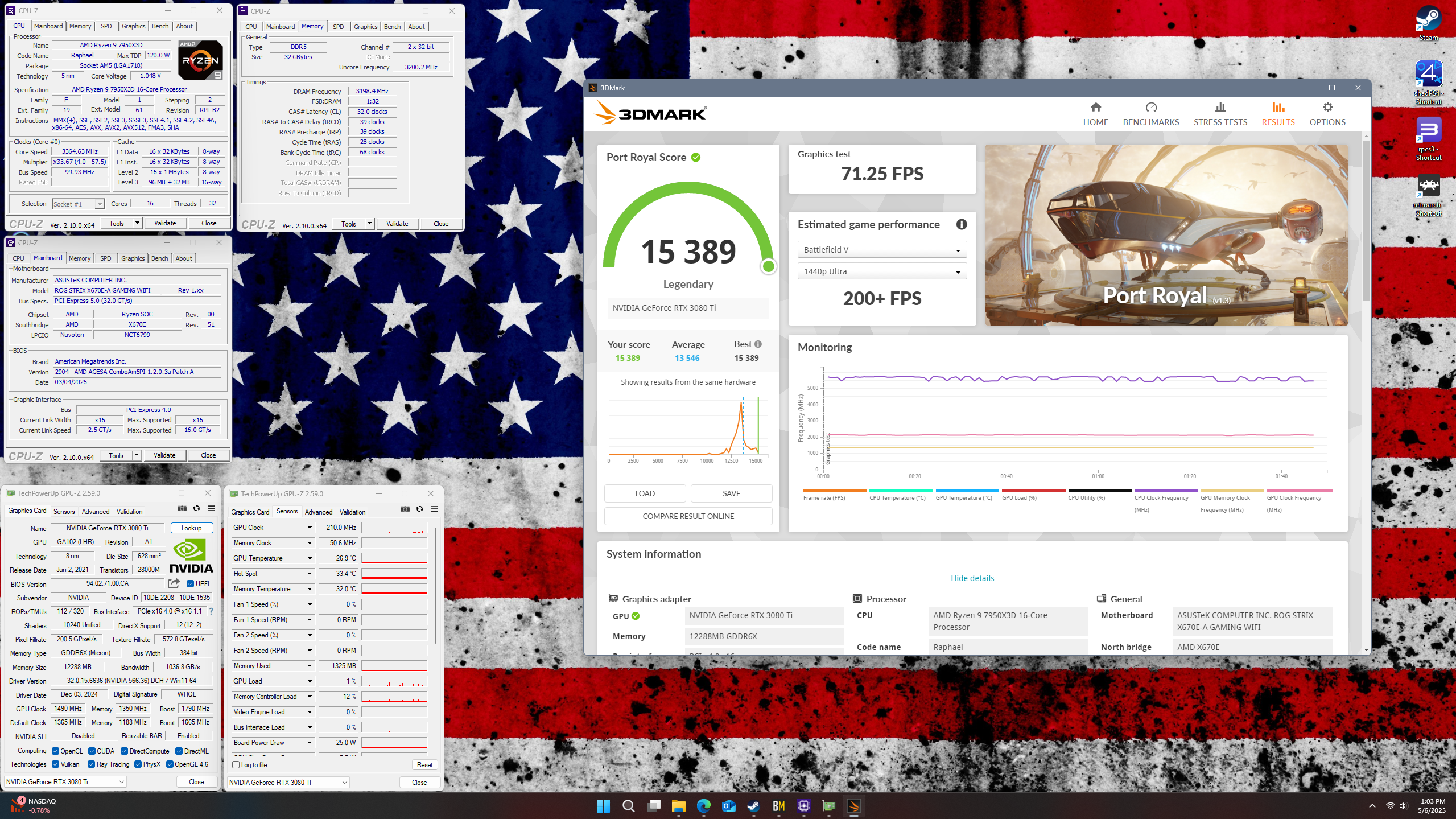Click refresh icon in GPU-Z Sensors window
The image size is (1456, 819).
pyautogui.click(x=420, y=509)
